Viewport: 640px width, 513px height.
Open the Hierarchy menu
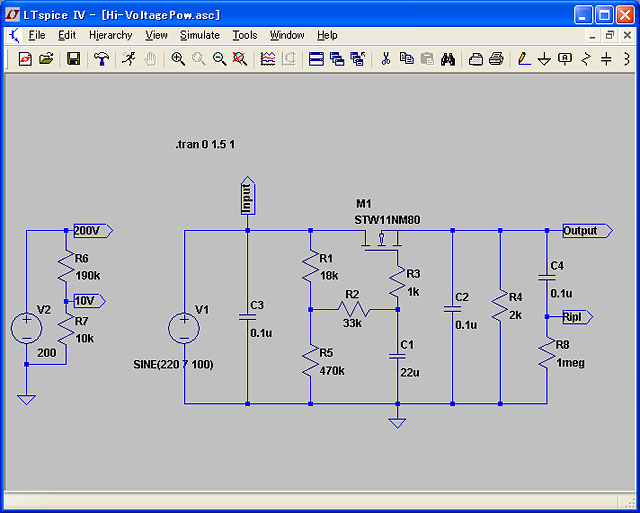click(111, 36)
